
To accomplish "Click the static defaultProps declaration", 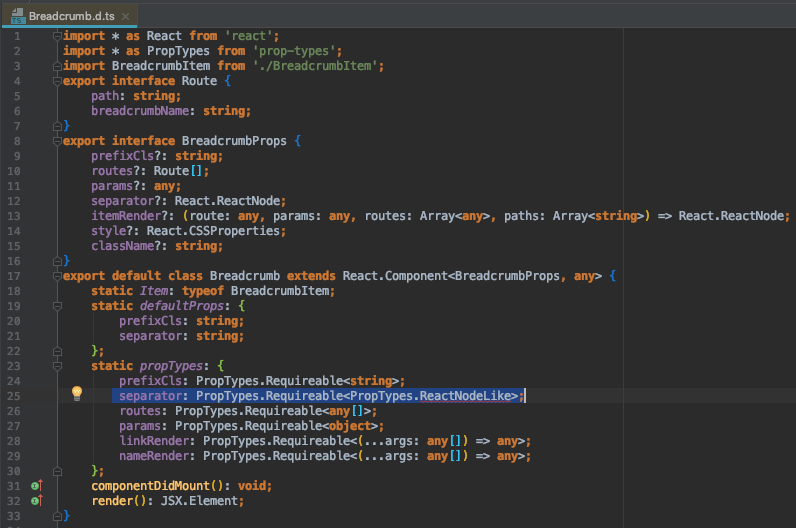I will tap(157, 306).
